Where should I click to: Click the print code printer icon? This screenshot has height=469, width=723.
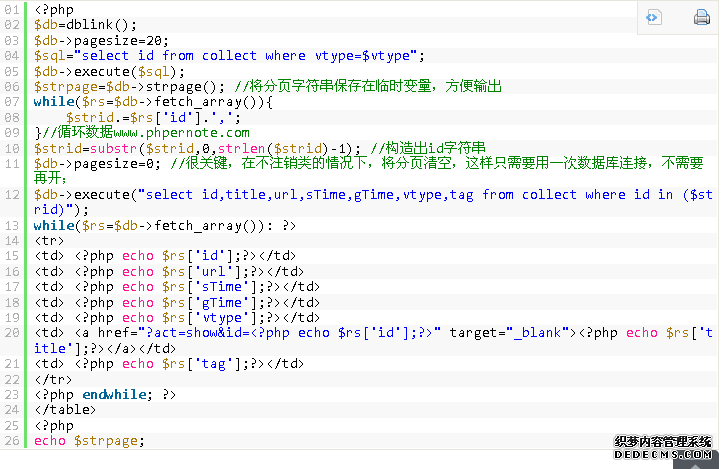point(702,17)
